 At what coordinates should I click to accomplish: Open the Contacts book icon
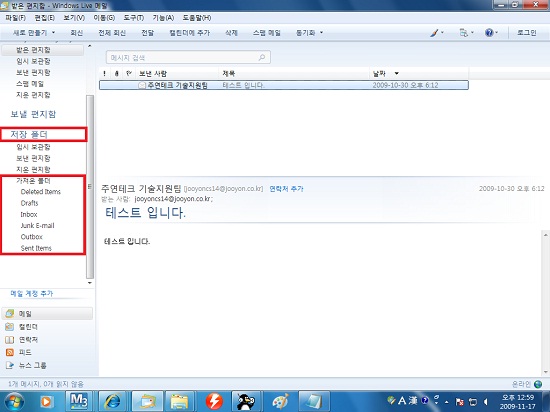coord(10,339)
